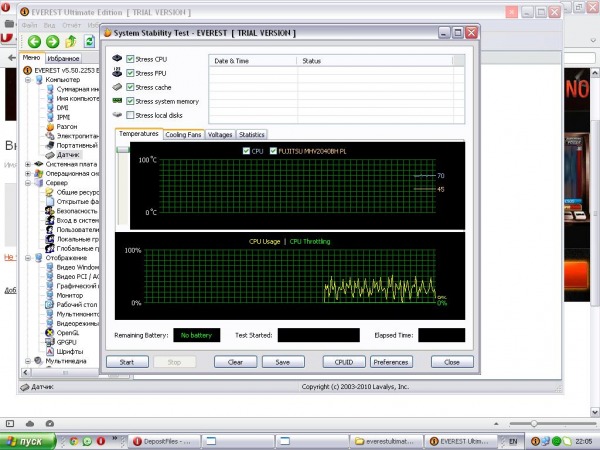600x450 pixels.
Task: Collapse the Мультимедиа tree node
Action: coord(28,361)
